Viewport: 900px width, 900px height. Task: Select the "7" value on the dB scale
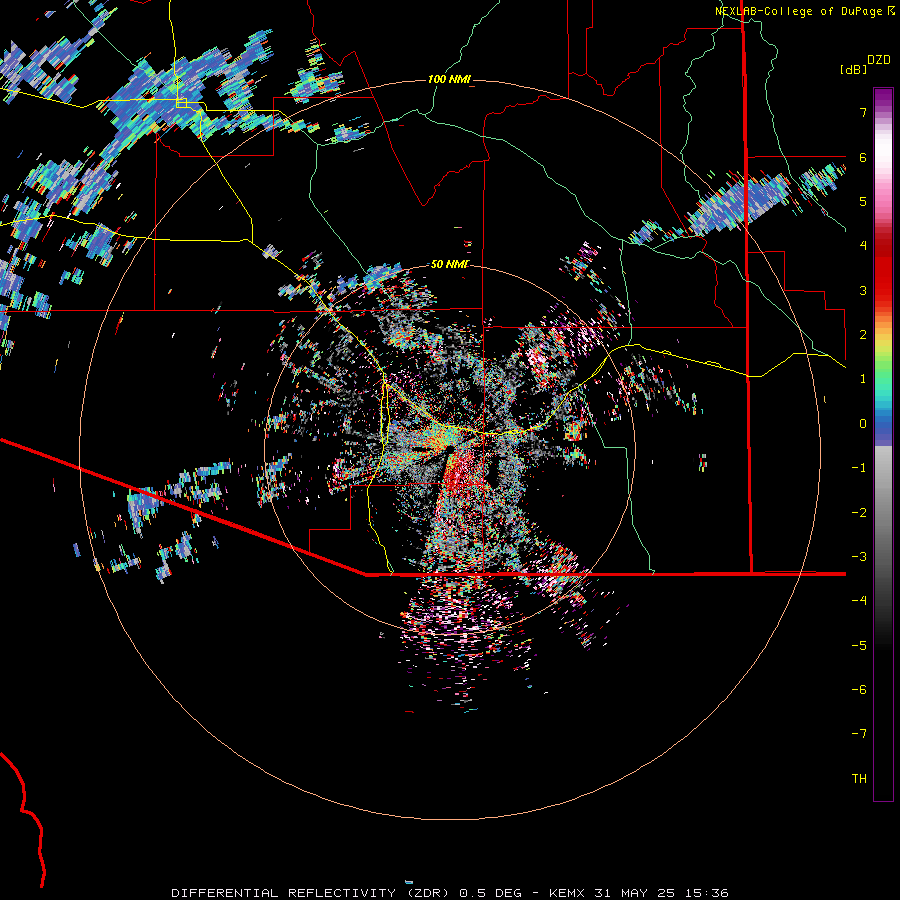pos(863,112)
